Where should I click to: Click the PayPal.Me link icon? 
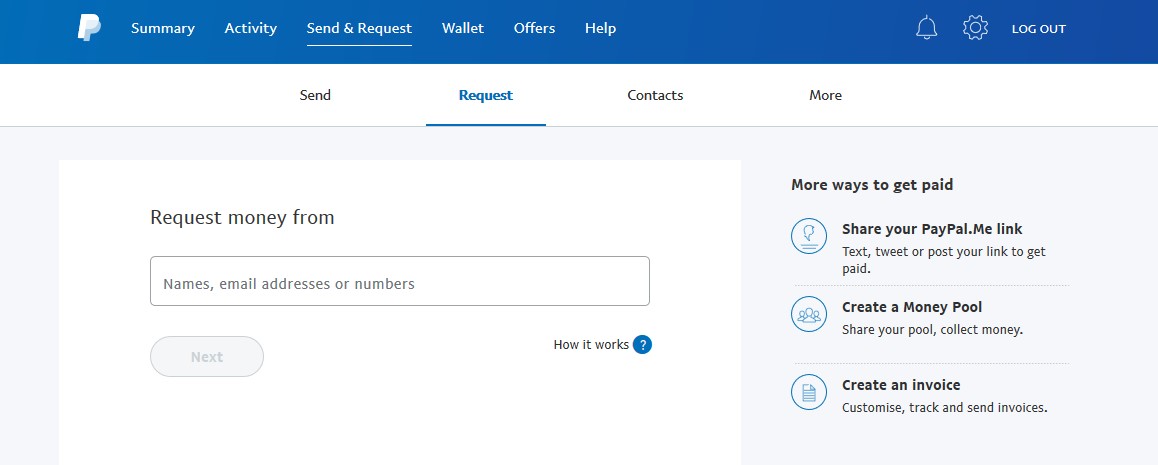(x=809, y=236)
